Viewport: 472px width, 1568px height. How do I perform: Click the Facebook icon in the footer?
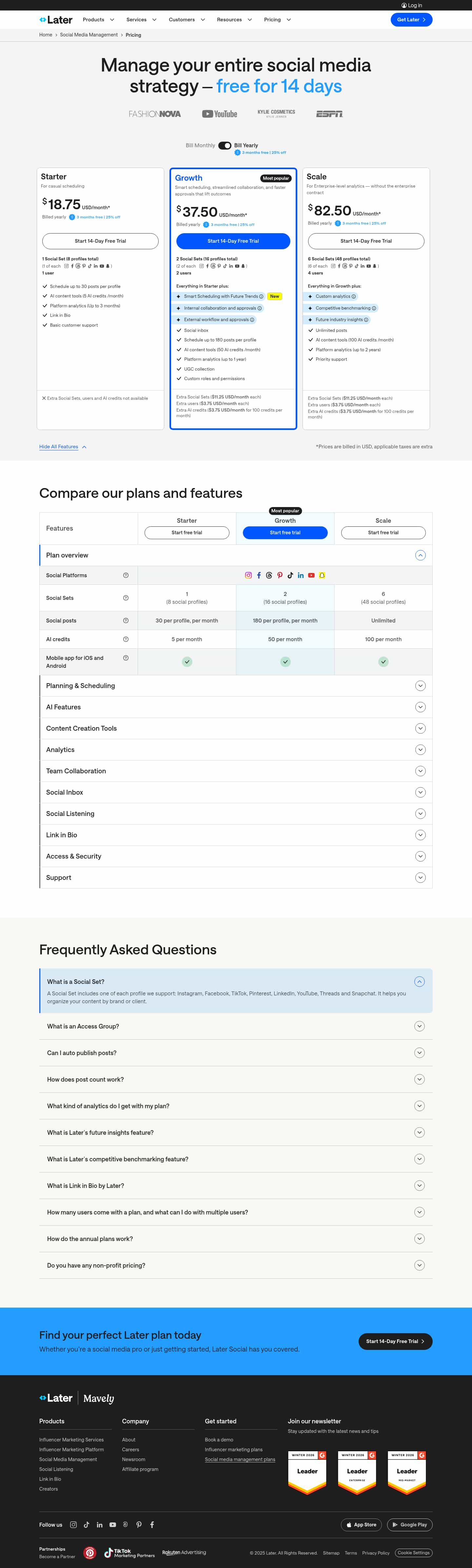tap(152, 1525)
